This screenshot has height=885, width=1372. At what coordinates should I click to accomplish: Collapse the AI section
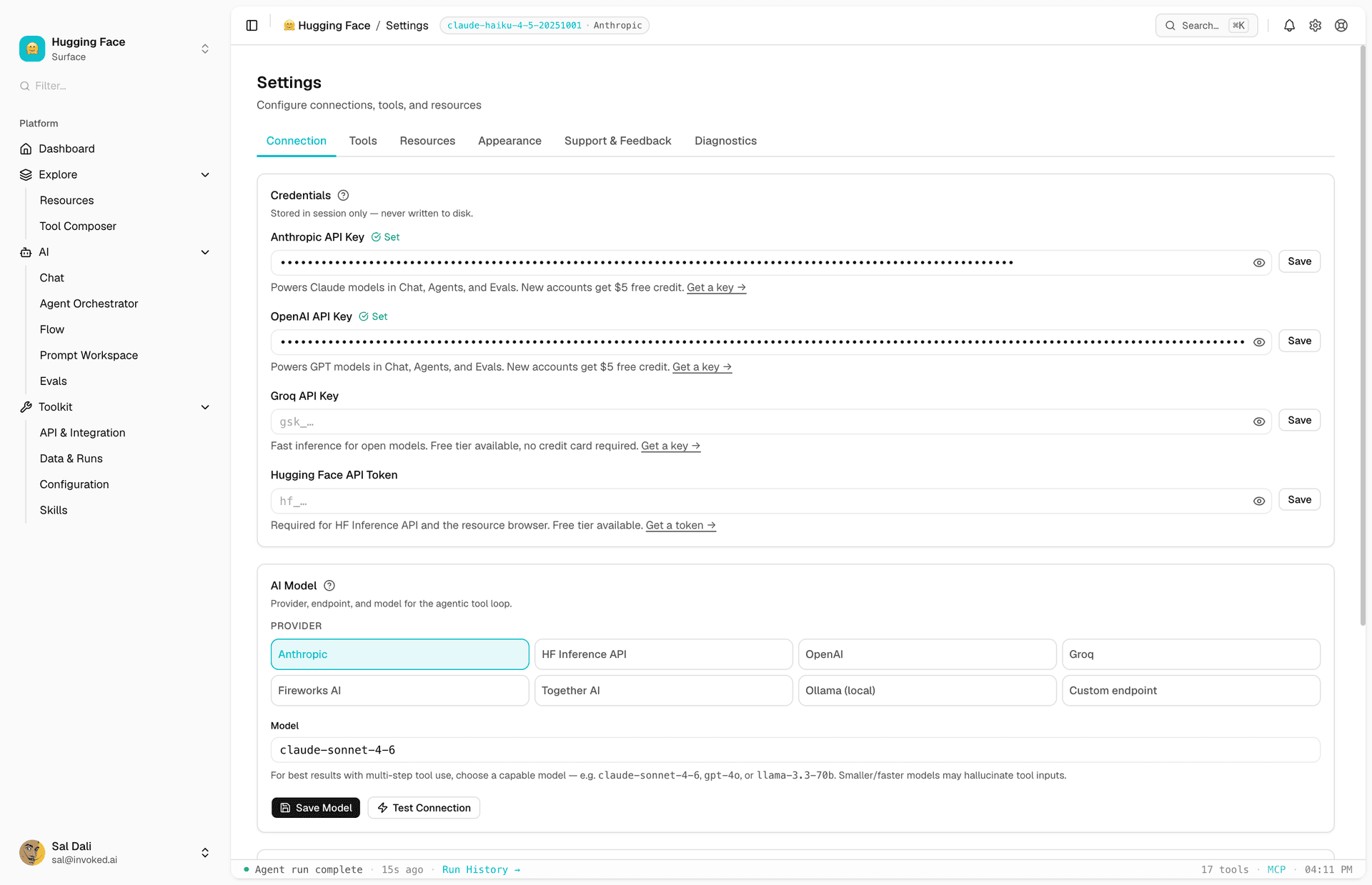coord(205,252)
